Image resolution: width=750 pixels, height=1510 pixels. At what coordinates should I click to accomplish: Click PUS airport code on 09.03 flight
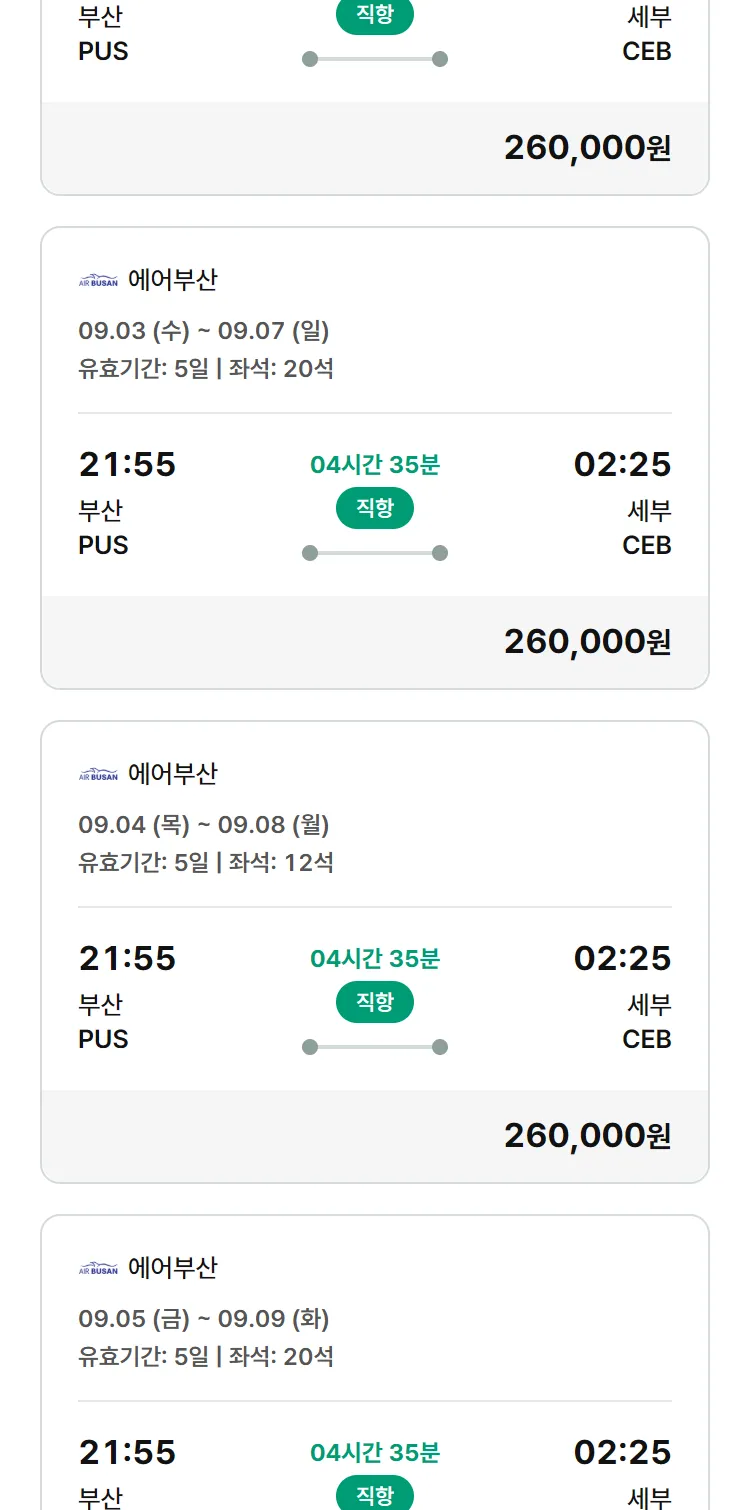[x=104, y=546]
